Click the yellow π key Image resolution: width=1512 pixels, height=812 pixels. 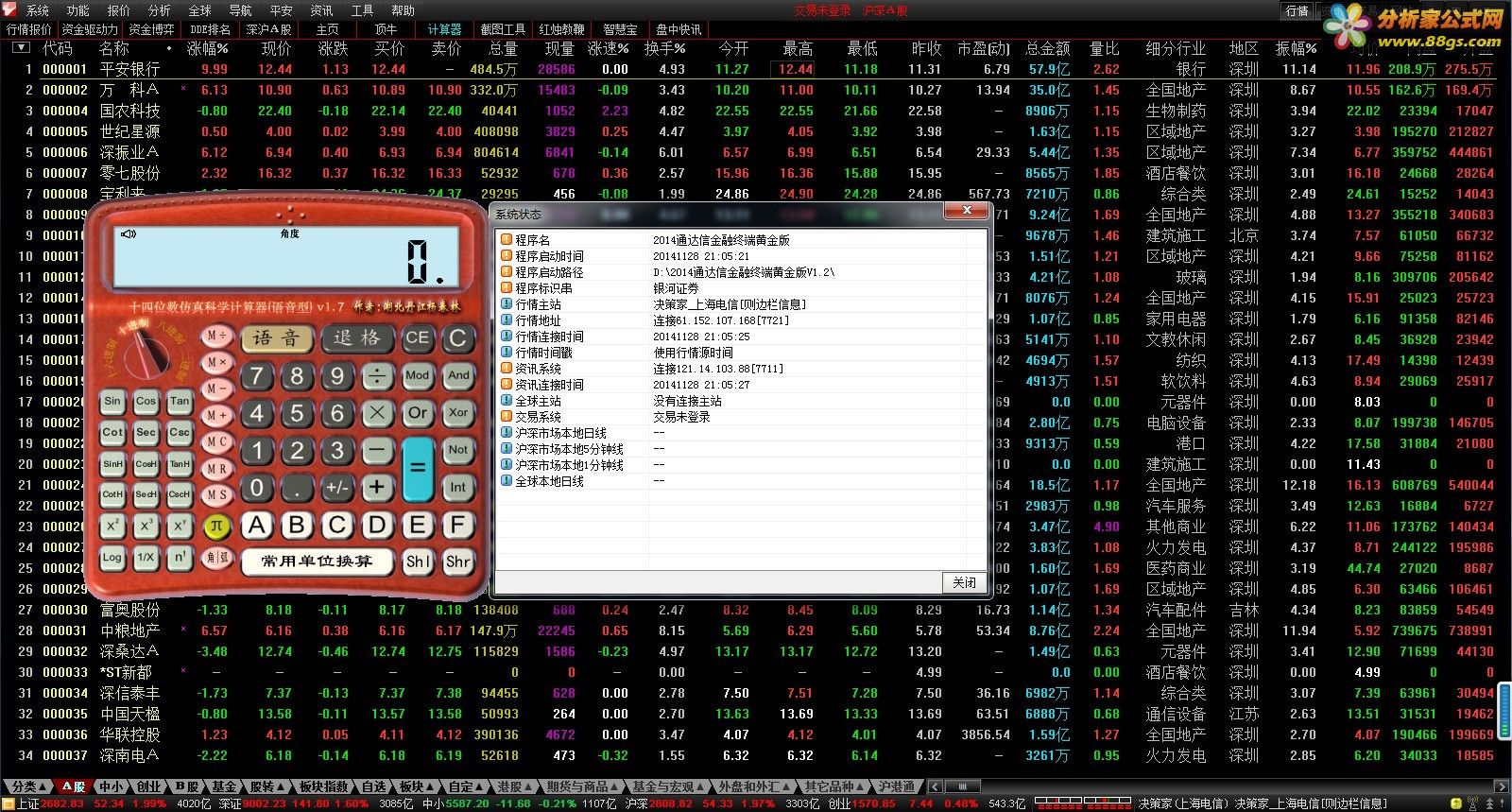tap(216, 526)
